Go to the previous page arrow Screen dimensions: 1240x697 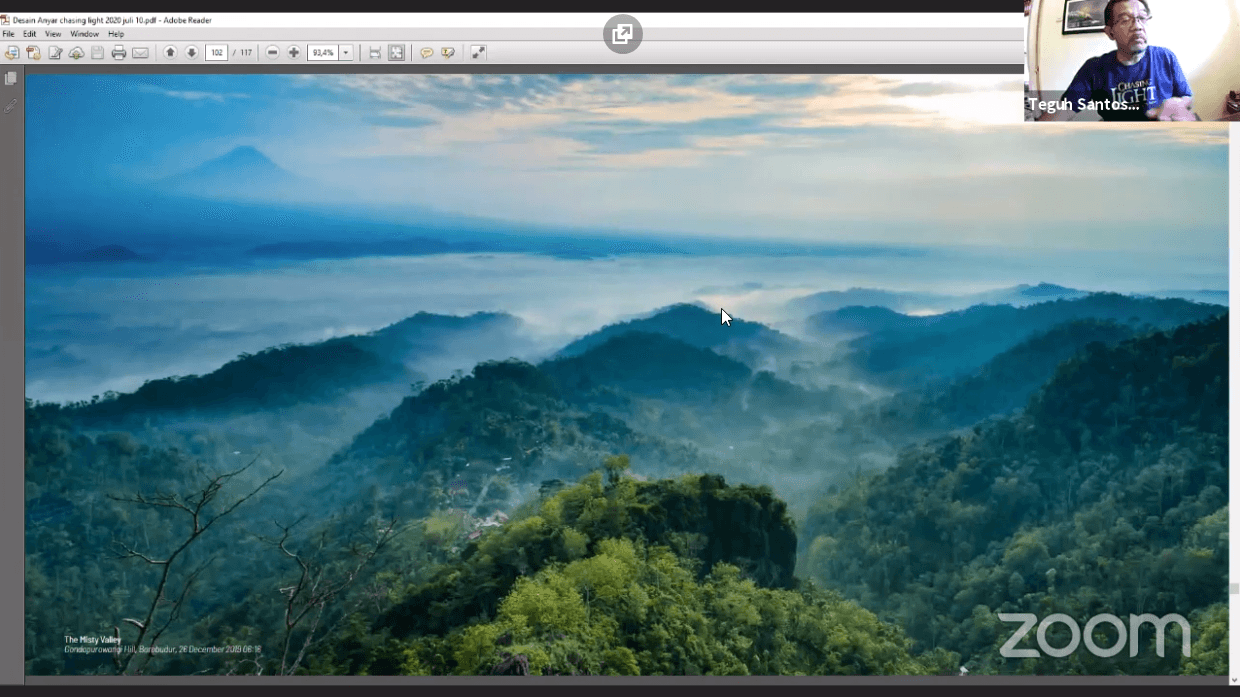tap(170, 53)
